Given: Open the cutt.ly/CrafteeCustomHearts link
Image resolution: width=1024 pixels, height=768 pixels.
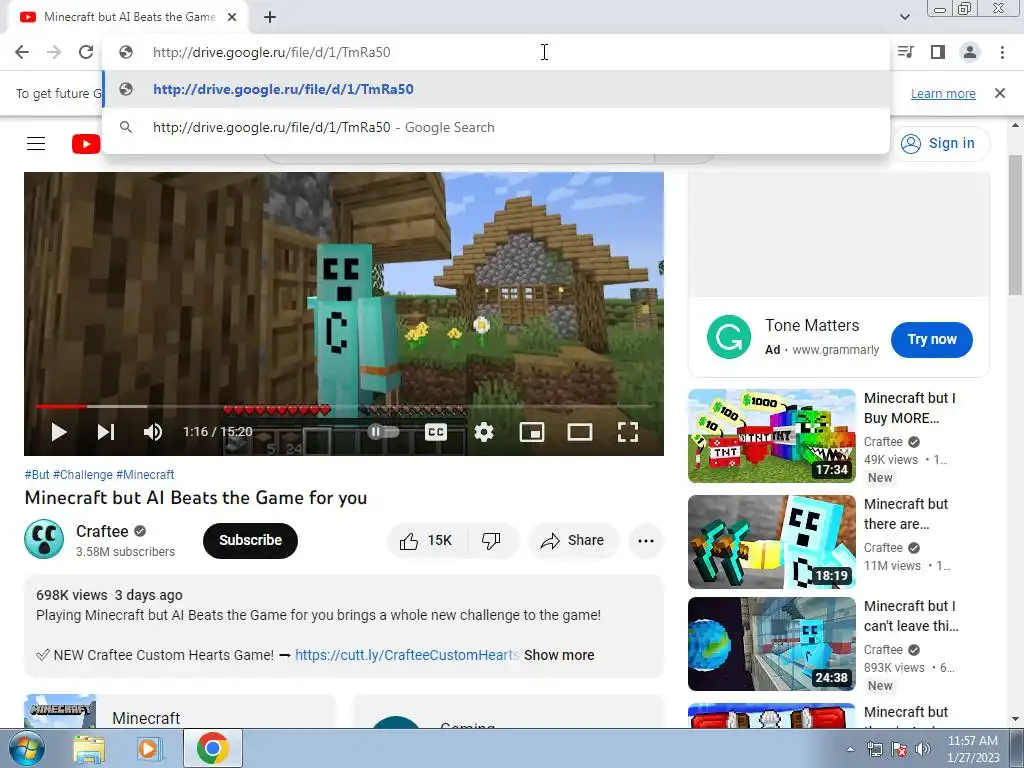Looking at the screenshot, I should [407, 655].
